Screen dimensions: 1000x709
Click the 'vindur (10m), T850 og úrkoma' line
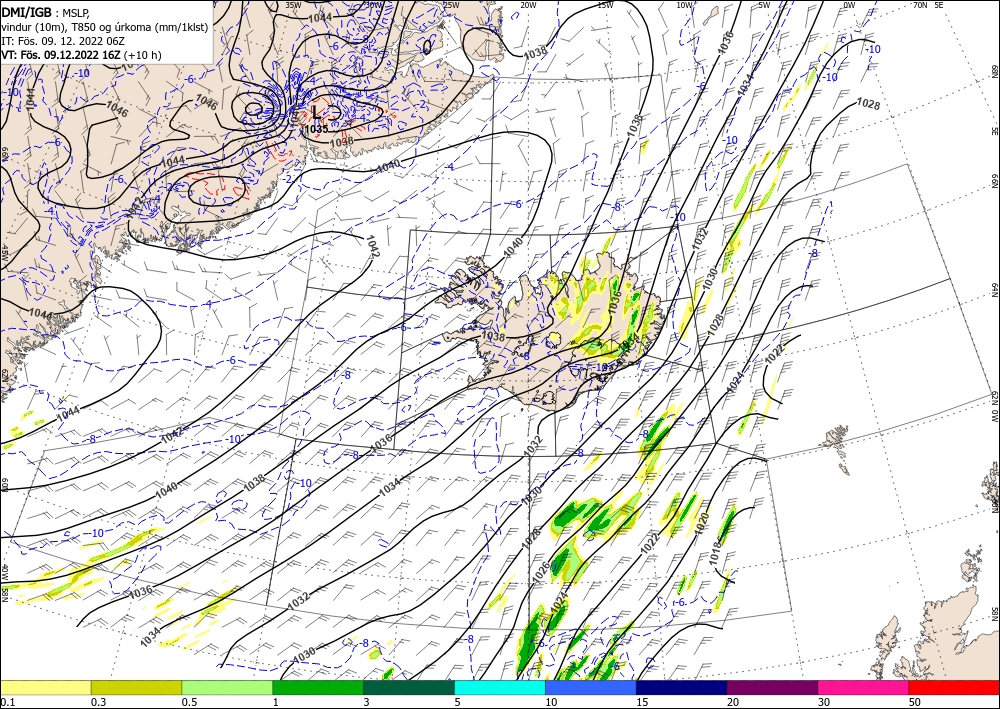tap(105, 27)
